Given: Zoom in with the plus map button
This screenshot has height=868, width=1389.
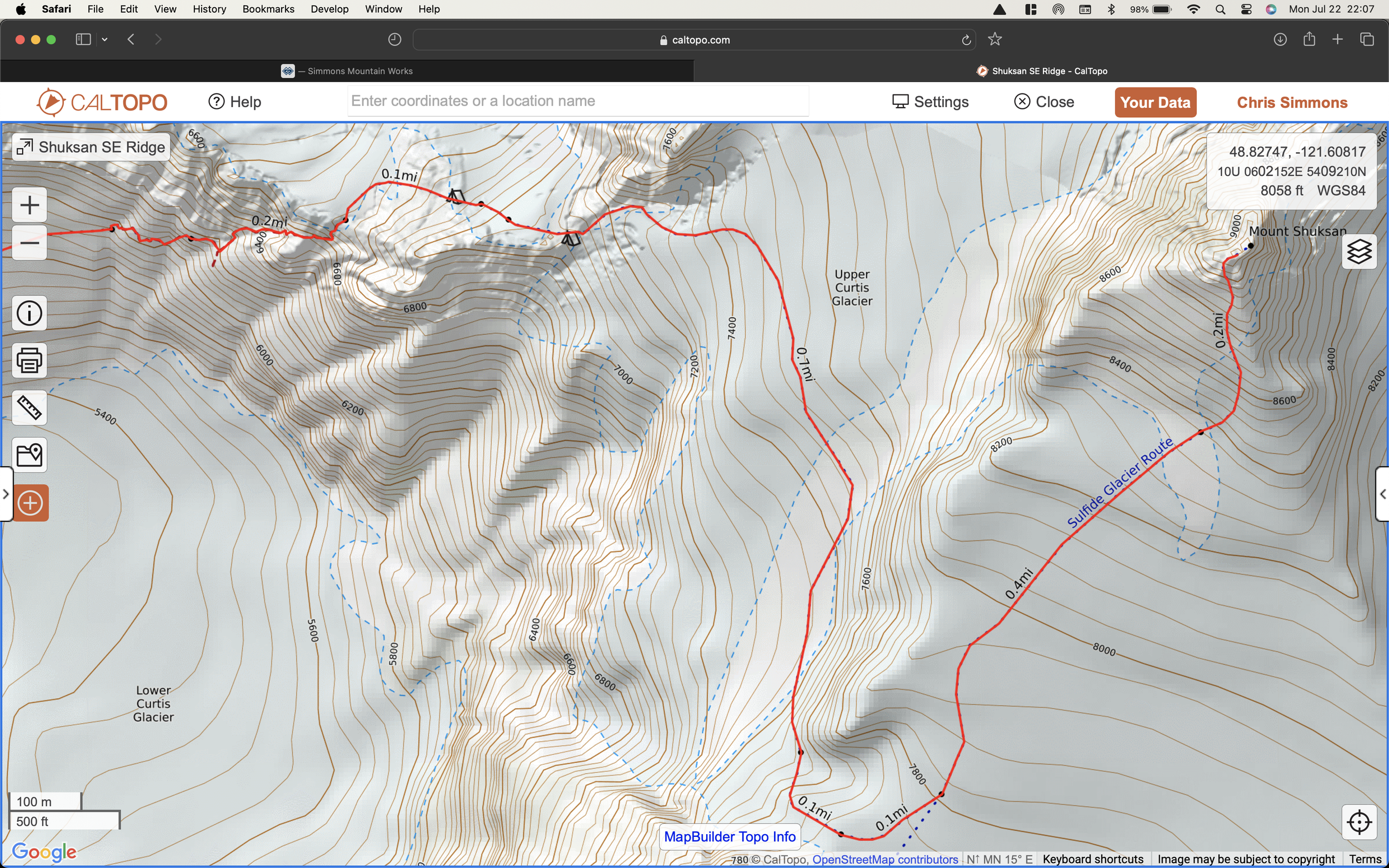Looking at the screenshot, I should click(x=29, y=205).
